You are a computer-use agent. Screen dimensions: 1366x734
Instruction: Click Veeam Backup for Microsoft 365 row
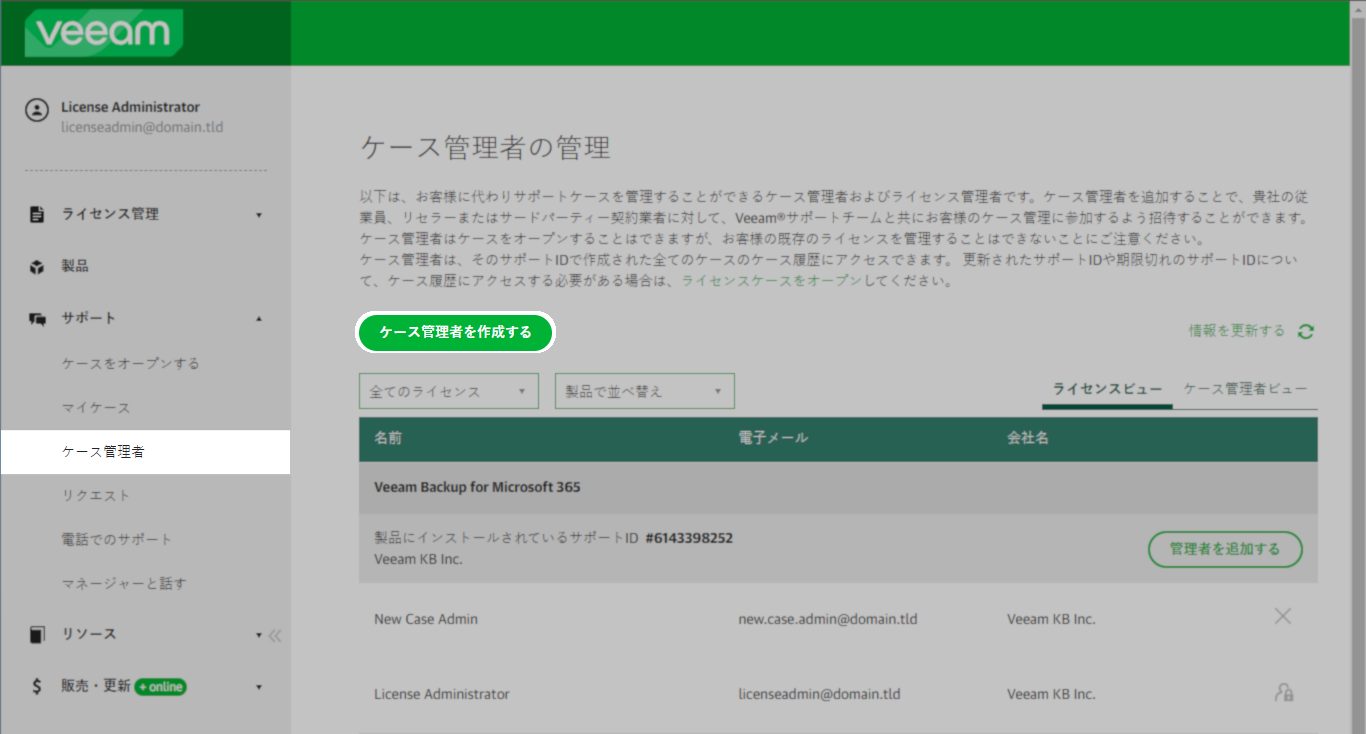838,487
